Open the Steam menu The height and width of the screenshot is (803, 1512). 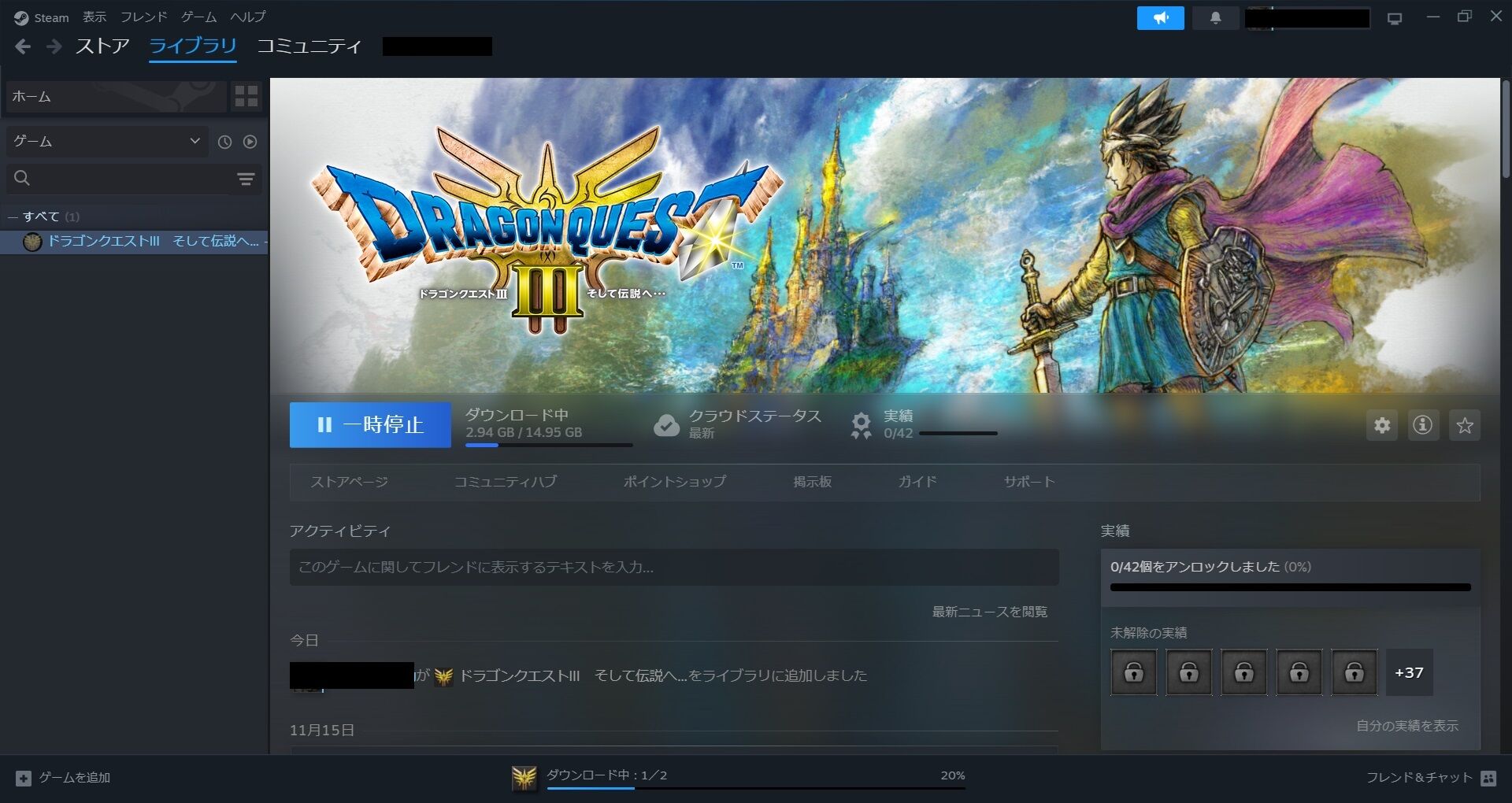(x=51, y=17)
